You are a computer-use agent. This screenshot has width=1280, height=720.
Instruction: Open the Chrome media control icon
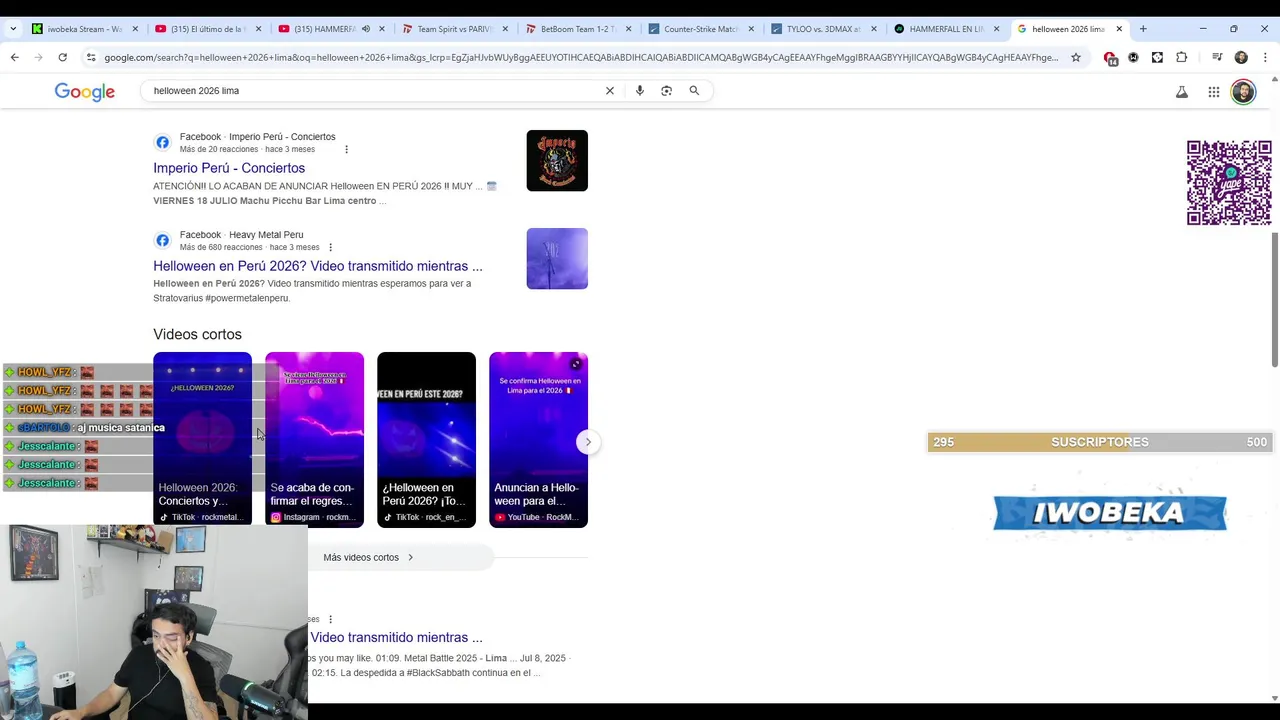coord(1217,57)
